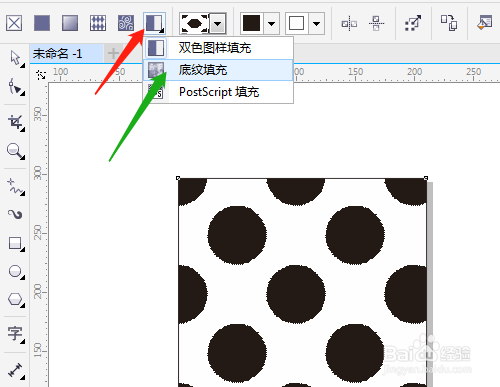This screenshot has width=500, height=387.
Task: Select the Freehand drawing tool
Action: pyautogui.click(x=15, y=187)
